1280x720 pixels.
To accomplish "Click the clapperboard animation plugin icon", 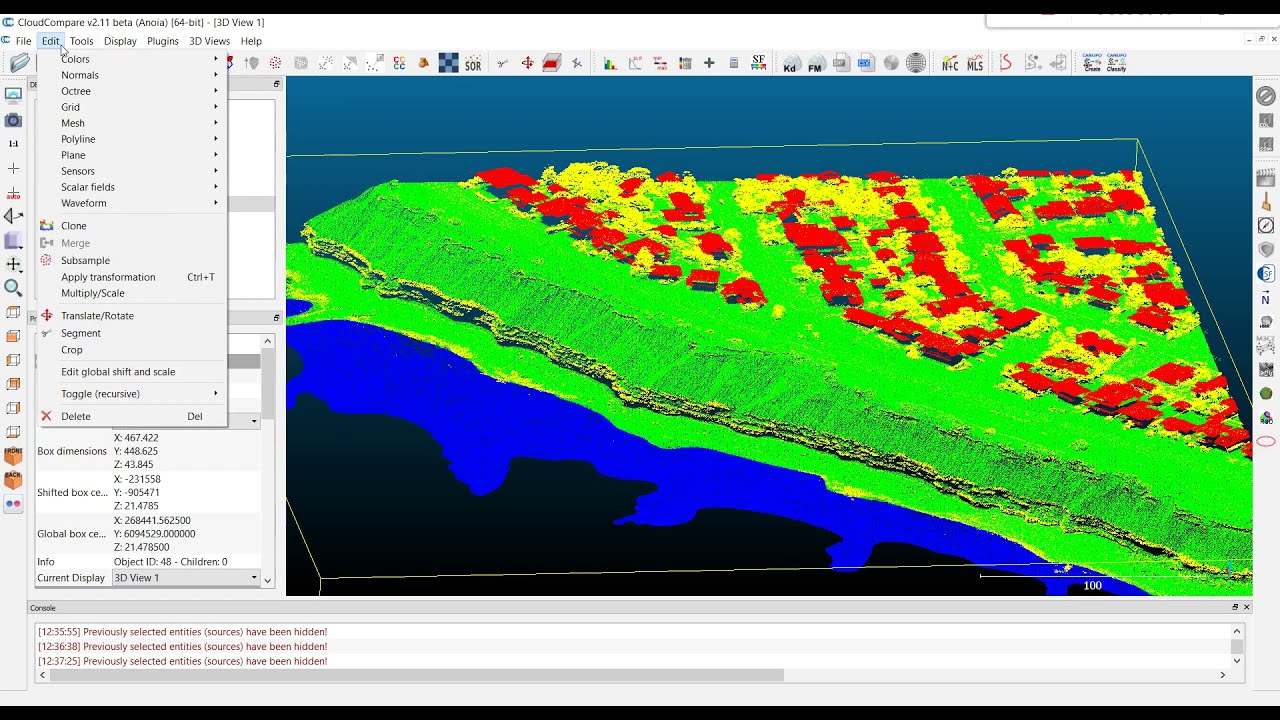I will click(1266, 178).
